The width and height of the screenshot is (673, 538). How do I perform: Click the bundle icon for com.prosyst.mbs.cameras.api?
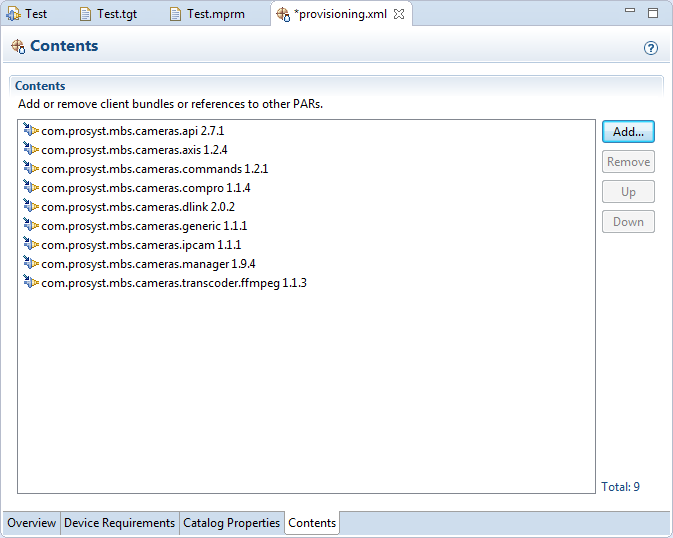30,131
